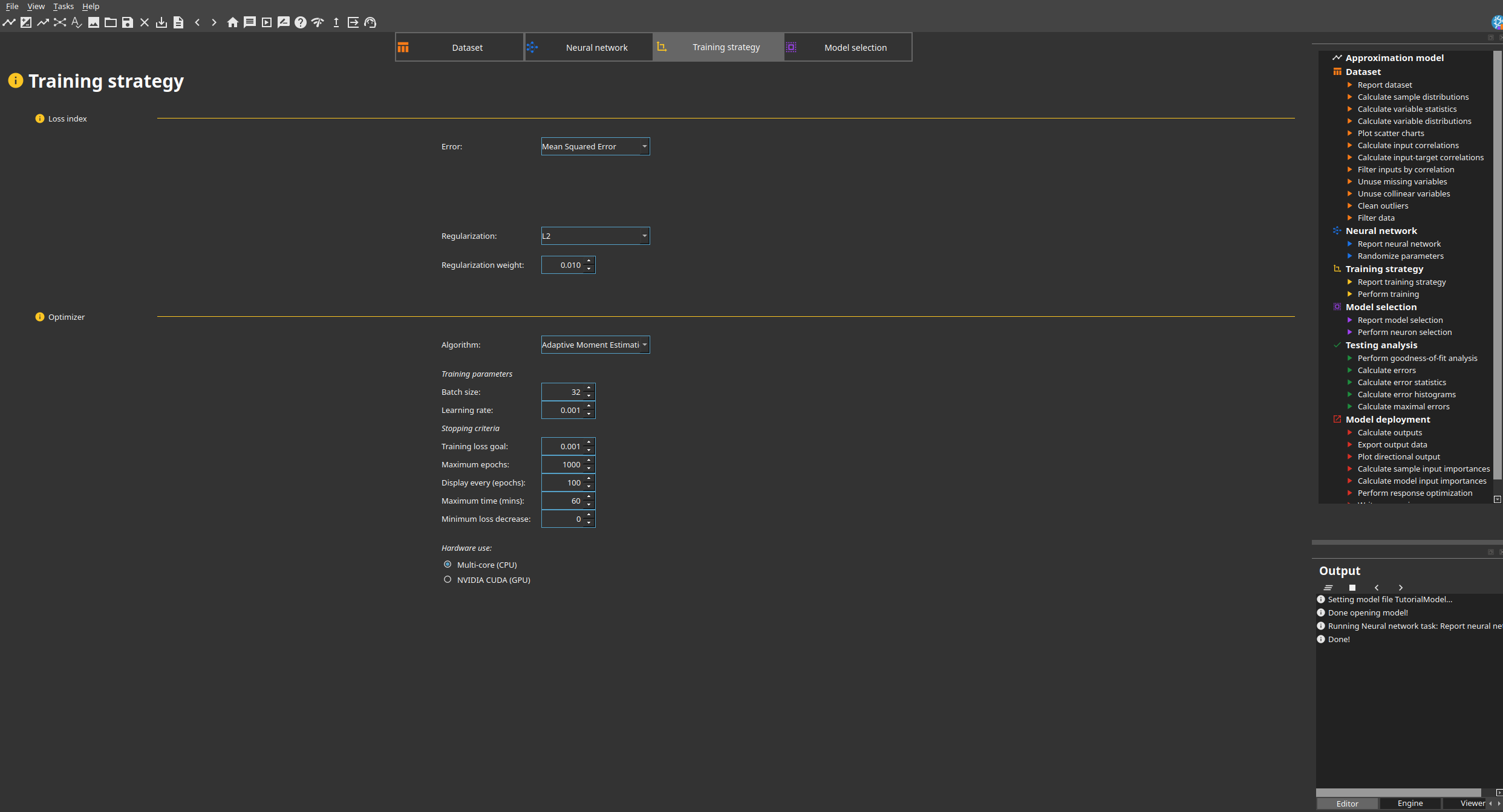Click the text check 'A' toolbar icon

point(77,22)
